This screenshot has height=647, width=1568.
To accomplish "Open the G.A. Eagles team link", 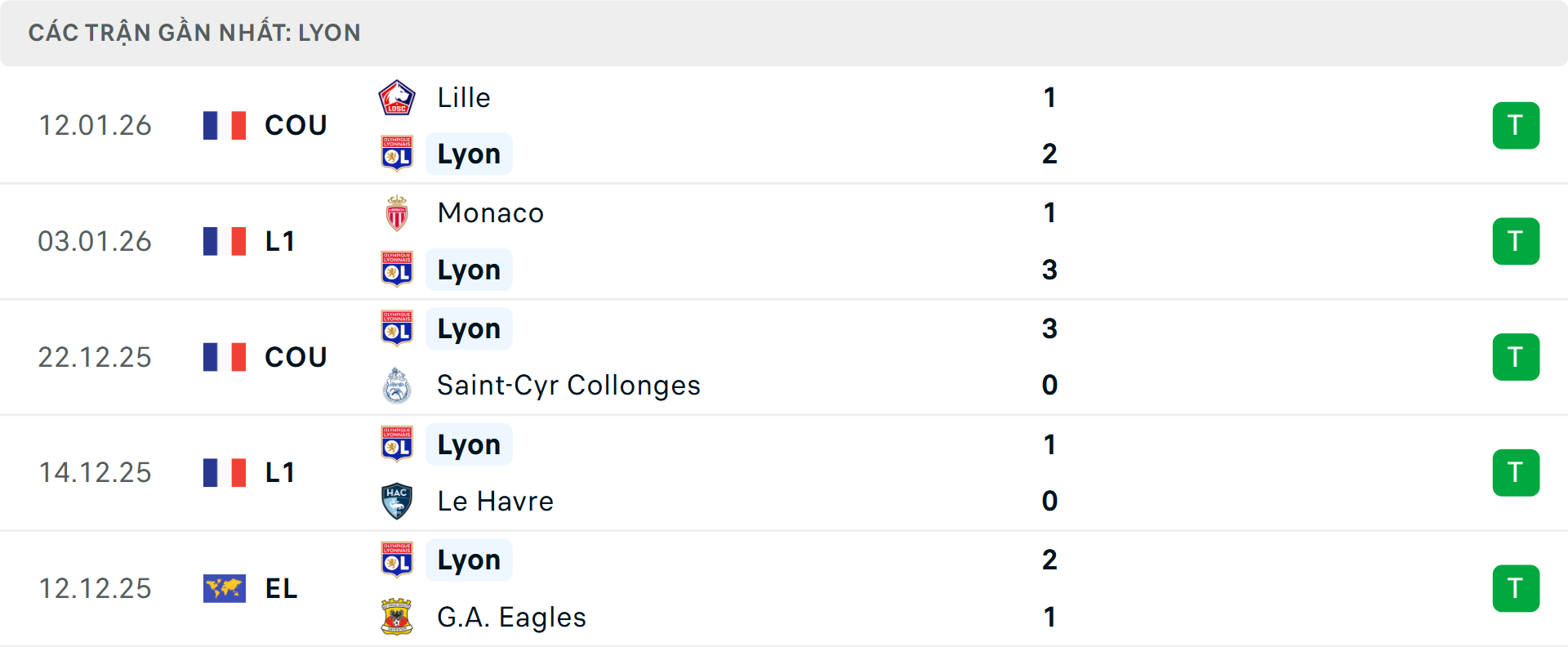I will [x=511, y=617].
